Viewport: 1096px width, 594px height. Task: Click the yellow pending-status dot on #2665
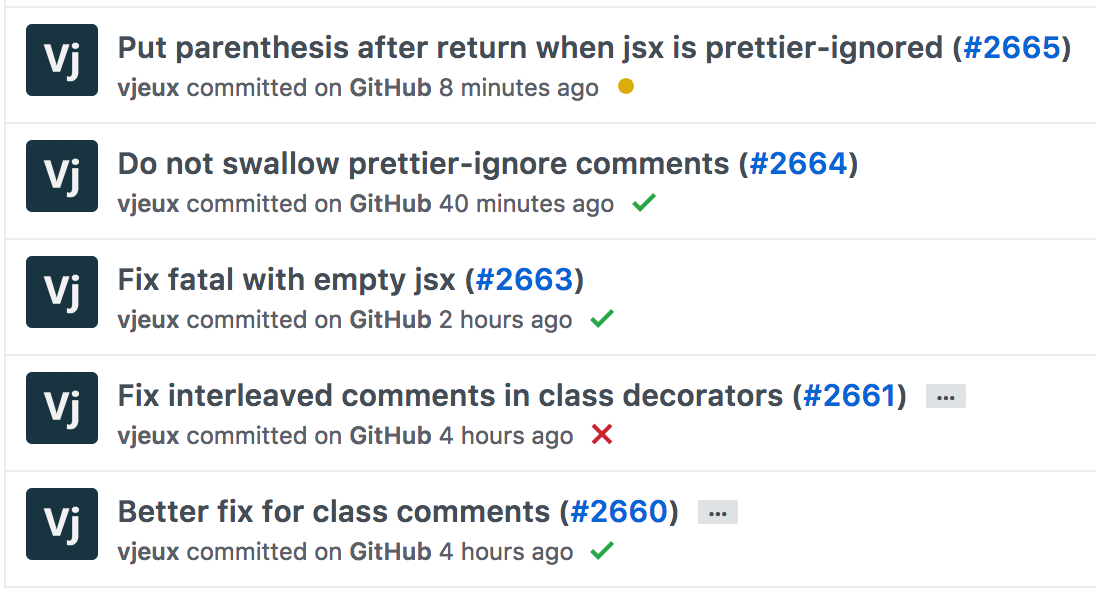[x=625, y=87]
